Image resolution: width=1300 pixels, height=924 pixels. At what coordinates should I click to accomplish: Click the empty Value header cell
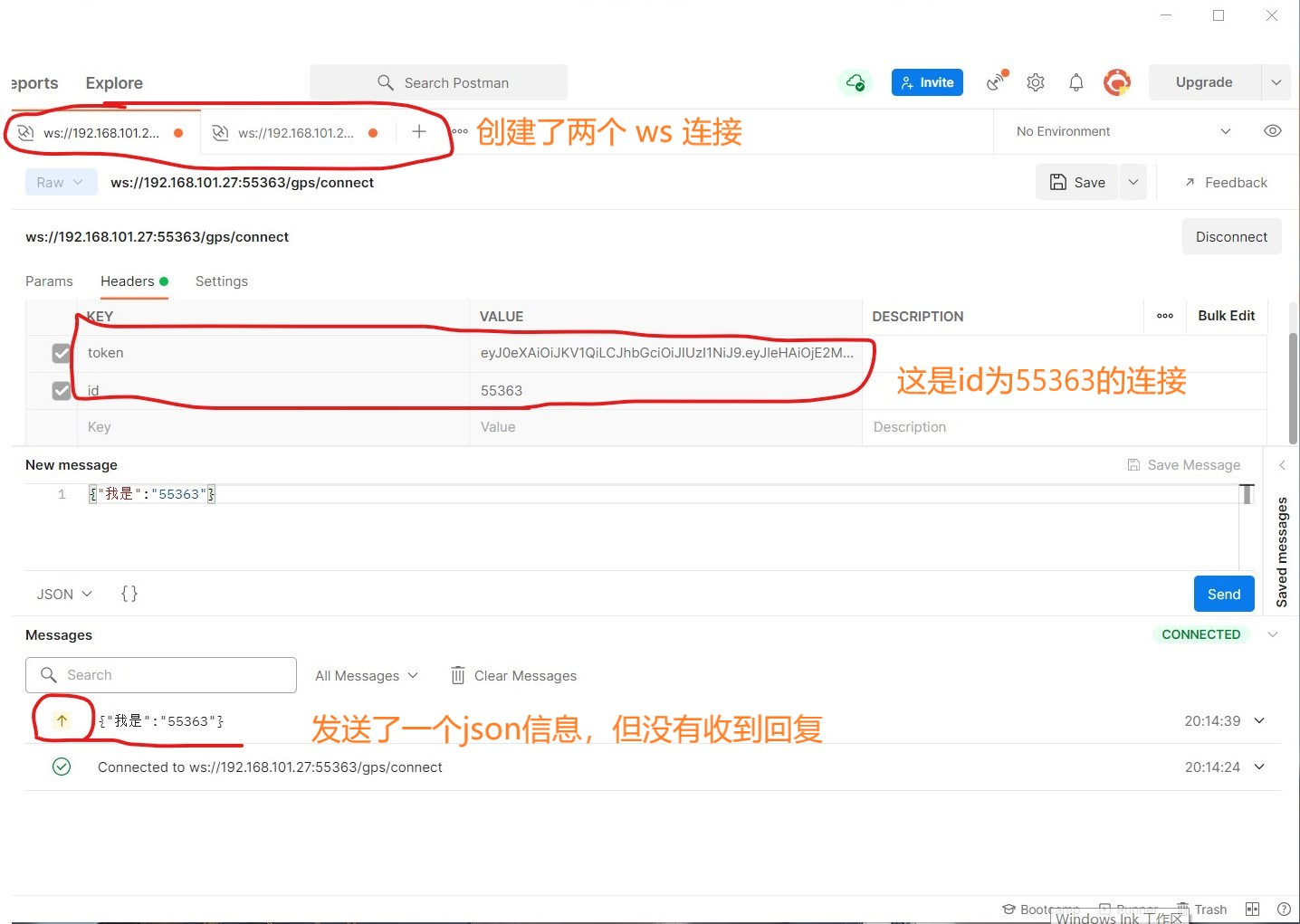(665, 427)
